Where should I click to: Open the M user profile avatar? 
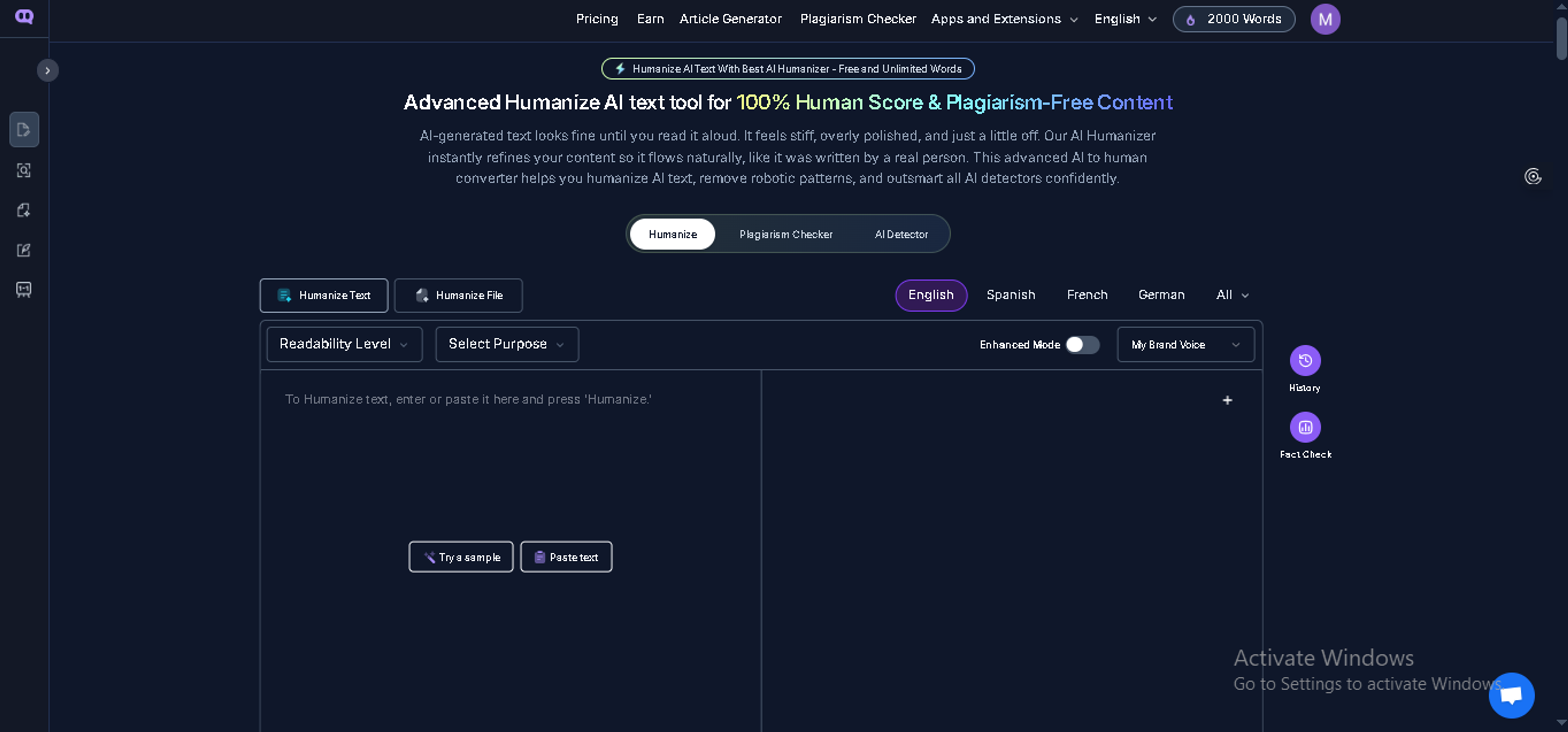pyautogui.click(x=1325, y=20)
